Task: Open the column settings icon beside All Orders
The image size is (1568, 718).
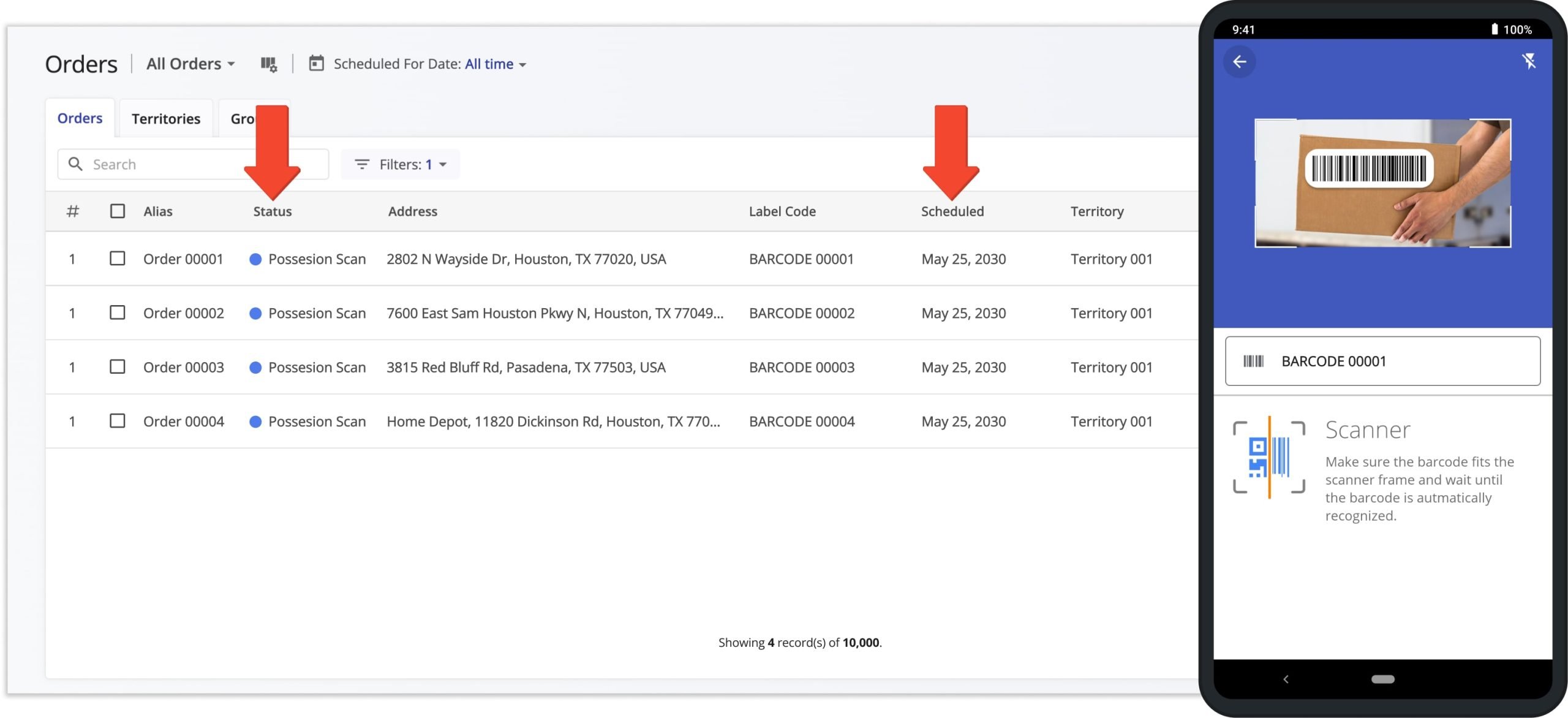Action: (x=268, y=64)
